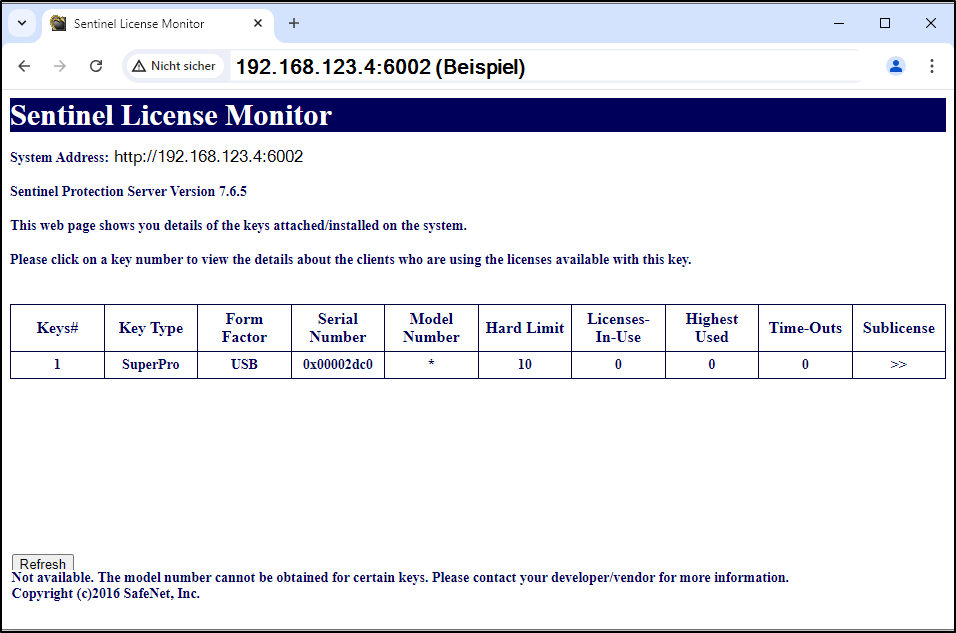This screenshot has width=956, height=633.
Task: Click the Sentinel tab favicon
Action: (x=59, y=23)
